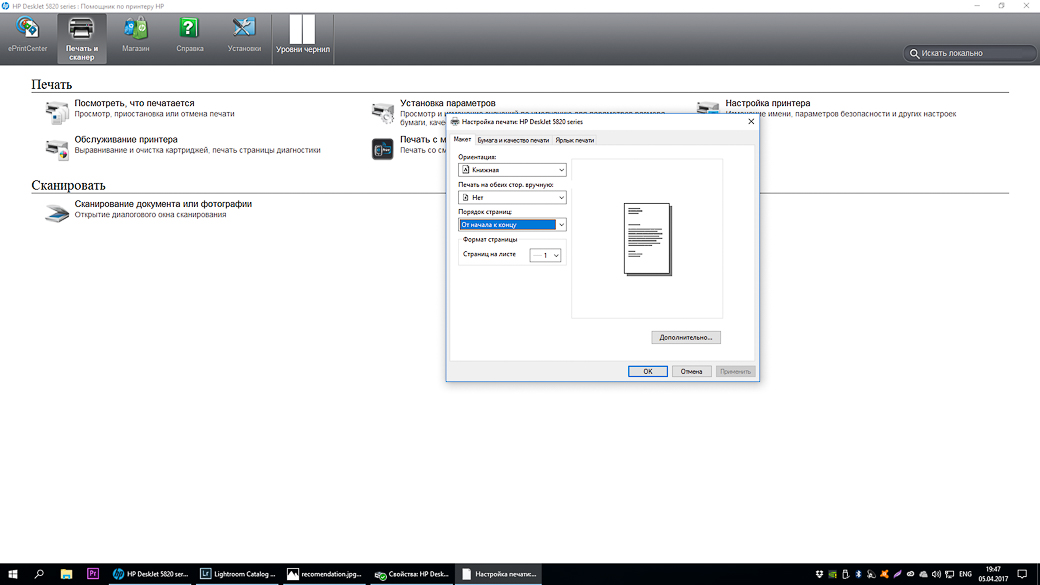Viewport: 1040px width, 585px height.
Task: Click OK in print settings dialog
Action: [x=647, y=371]
